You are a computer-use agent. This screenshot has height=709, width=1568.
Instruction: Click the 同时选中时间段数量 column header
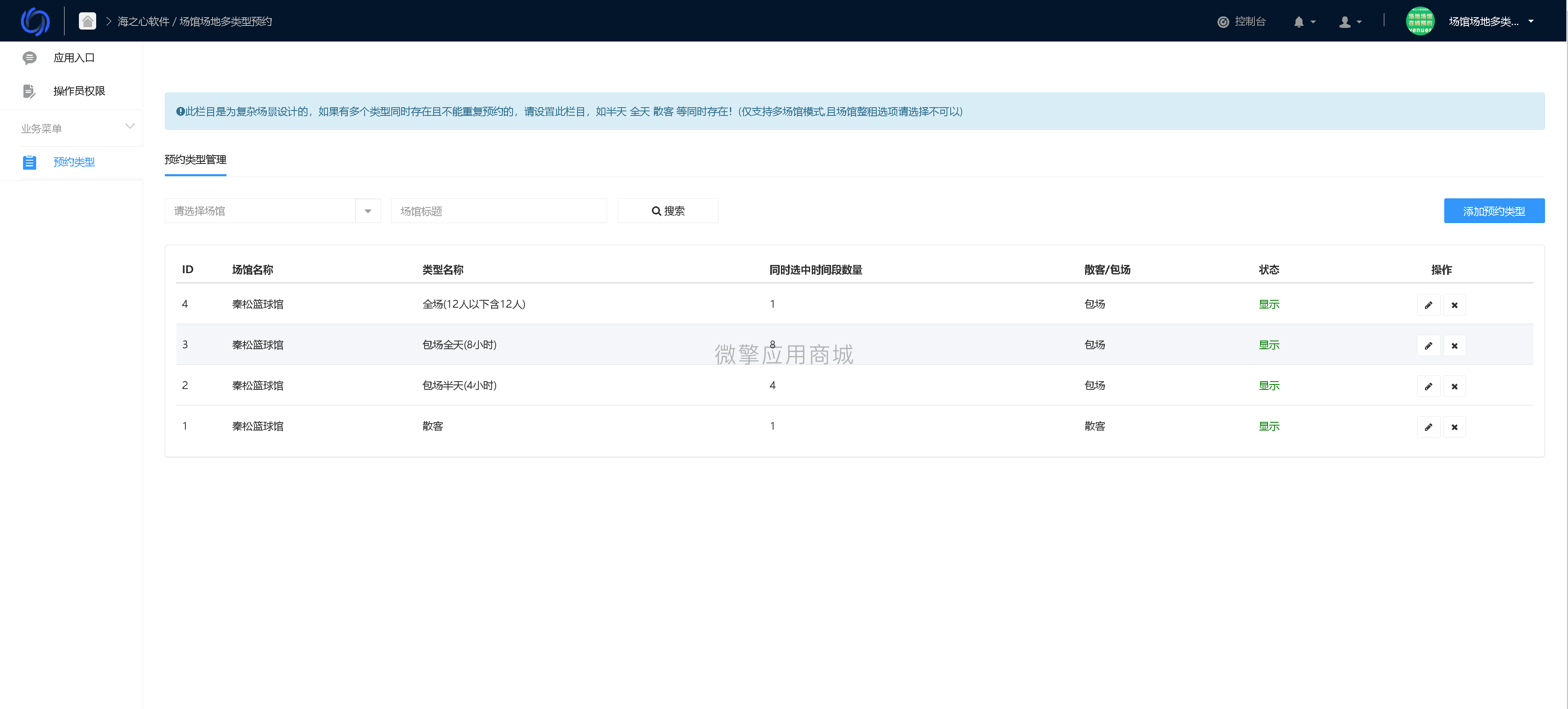816,269
